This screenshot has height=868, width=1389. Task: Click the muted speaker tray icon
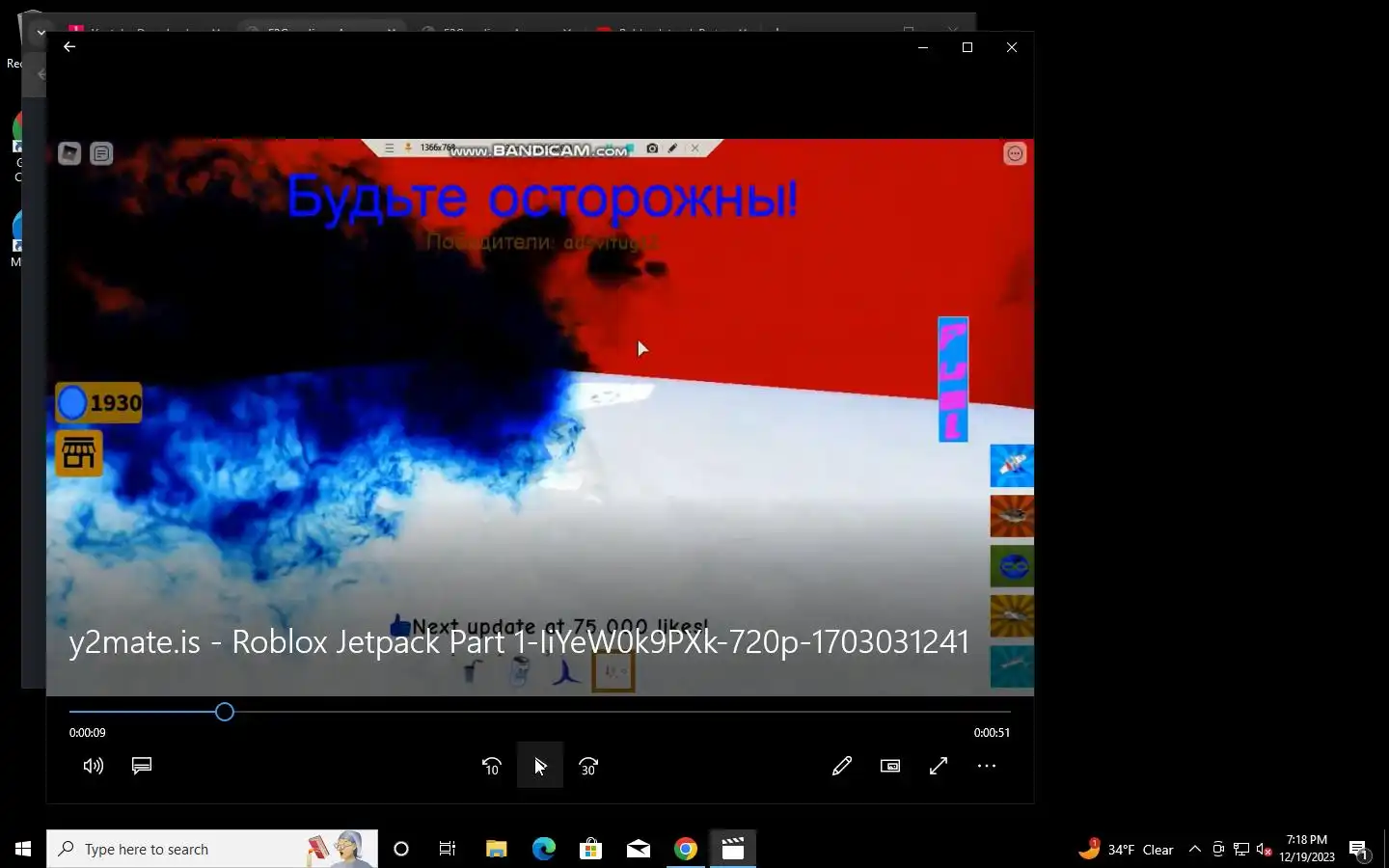point(1265,849)
